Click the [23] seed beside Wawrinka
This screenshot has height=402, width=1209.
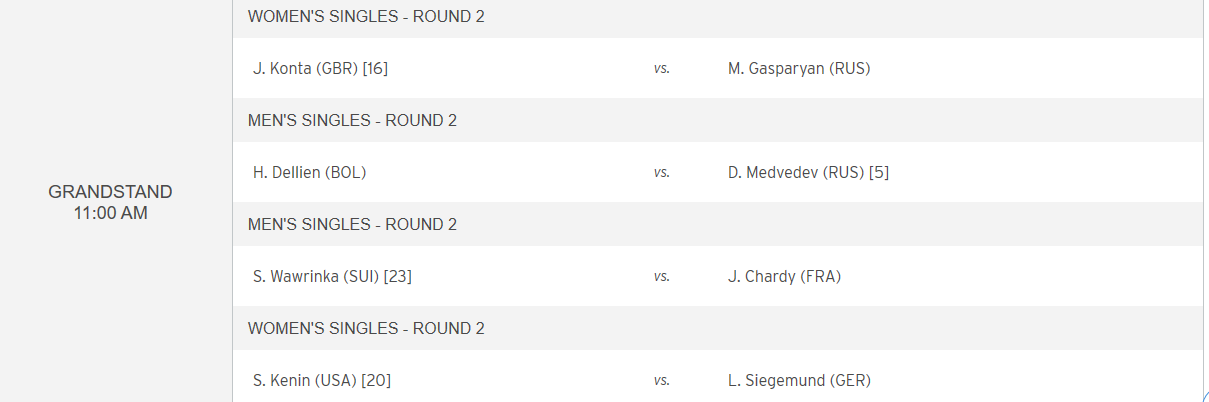(398, 277)
